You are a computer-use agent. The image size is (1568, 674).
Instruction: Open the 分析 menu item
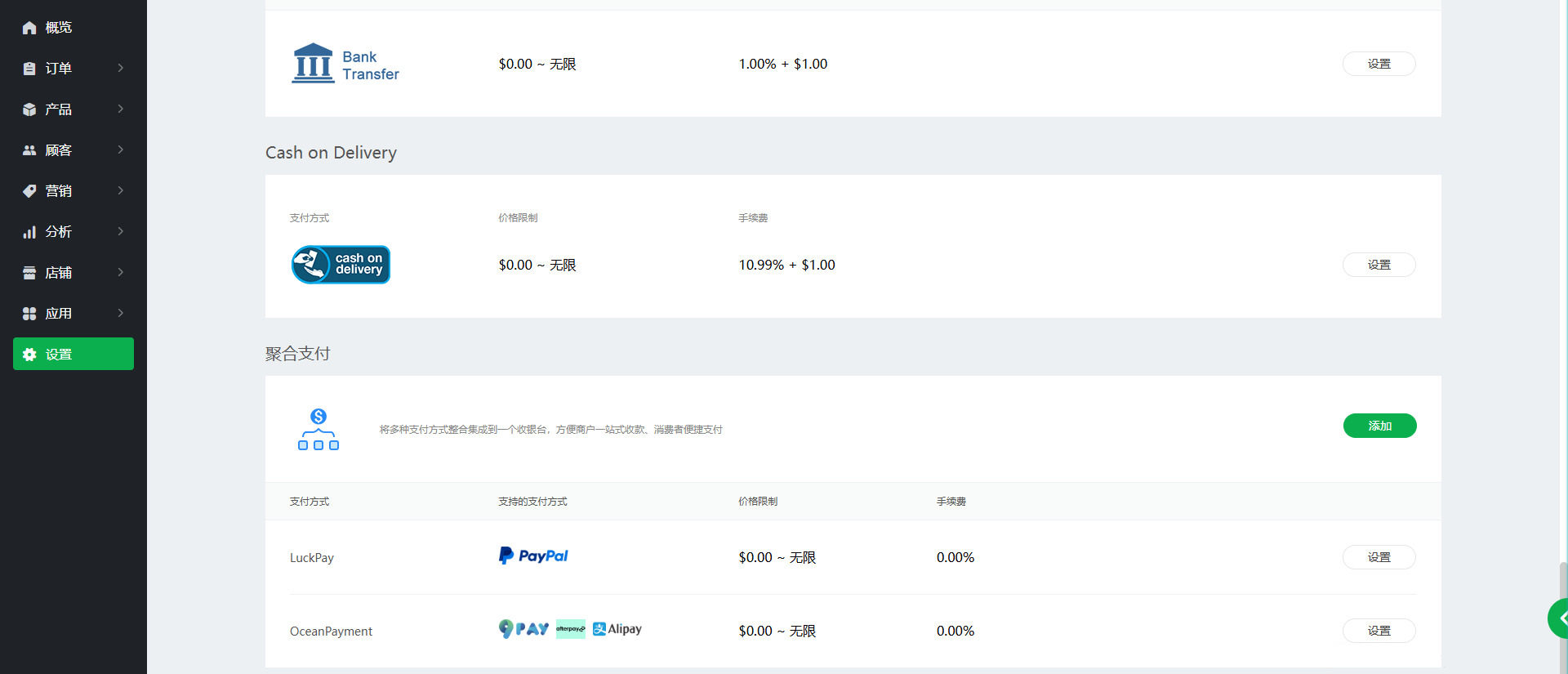(59, 232)
